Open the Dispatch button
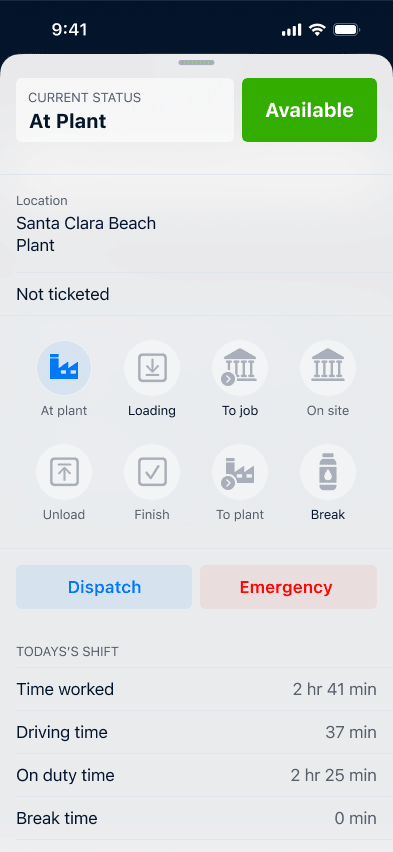 click(x=104, y=587)
